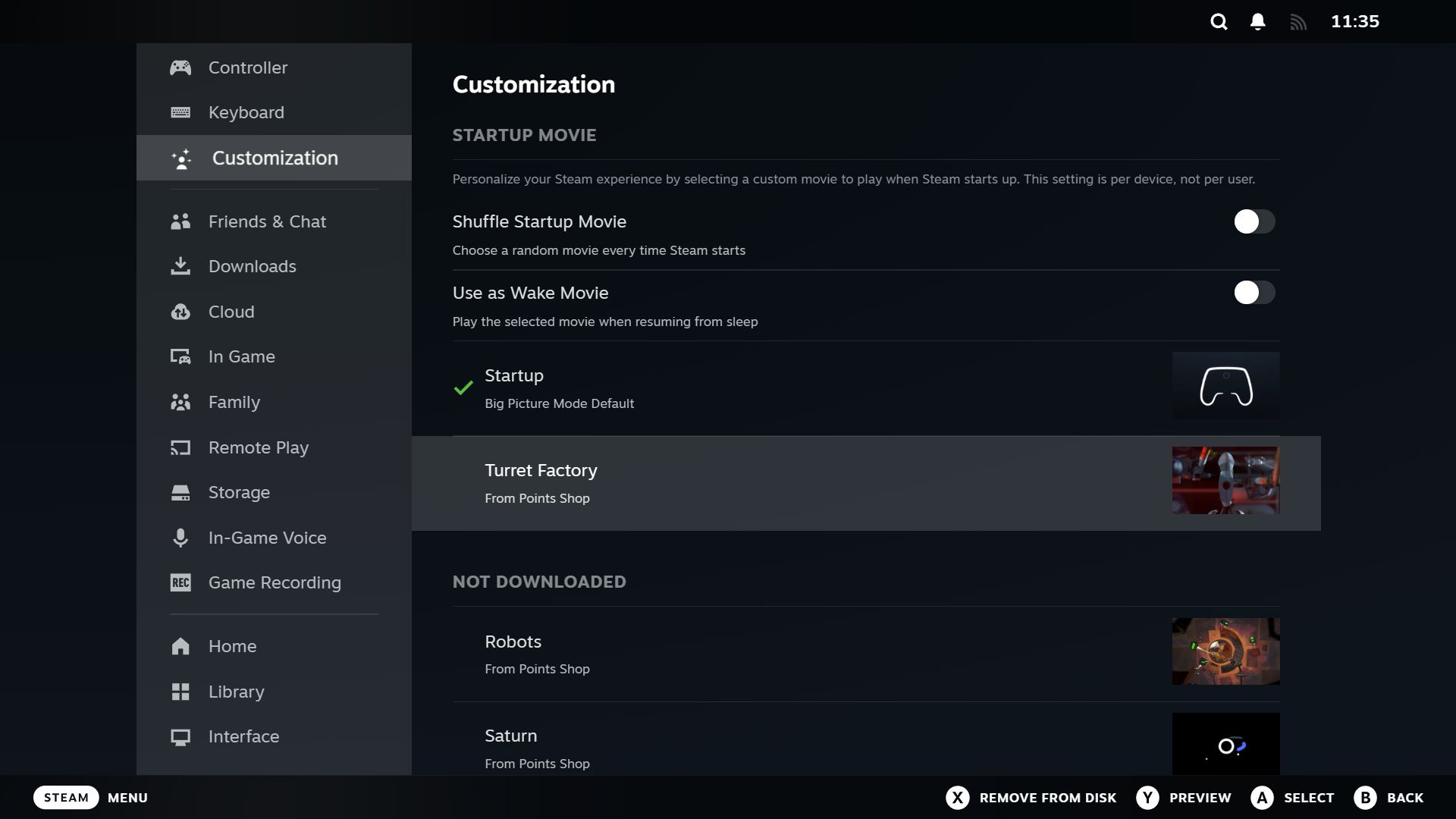Click the Controller settings icon
This screenshot has height=819, width=1456.
coord(181,67)
